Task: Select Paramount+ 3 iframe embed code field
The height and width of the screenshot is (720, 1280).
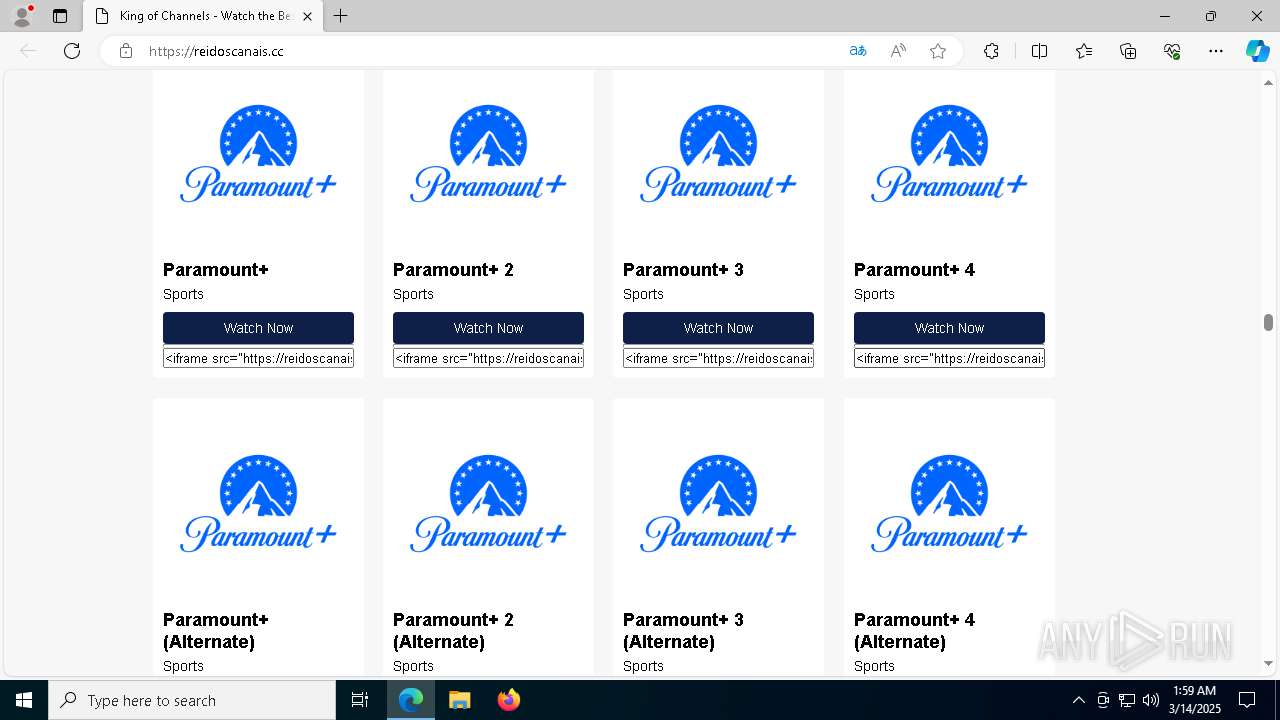Action: tap(718, 358)
